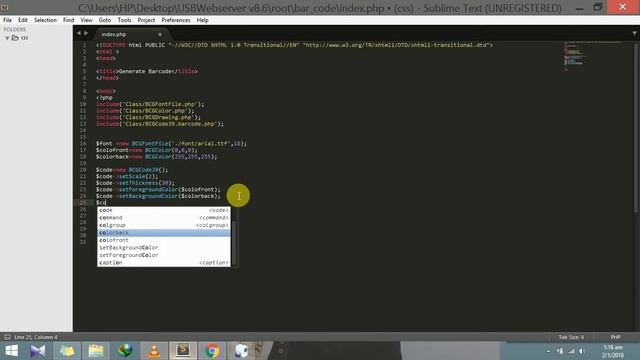Choose 'command' autocomplete suggestion
This screenshot has width=640, height=360.
point(164,218)
